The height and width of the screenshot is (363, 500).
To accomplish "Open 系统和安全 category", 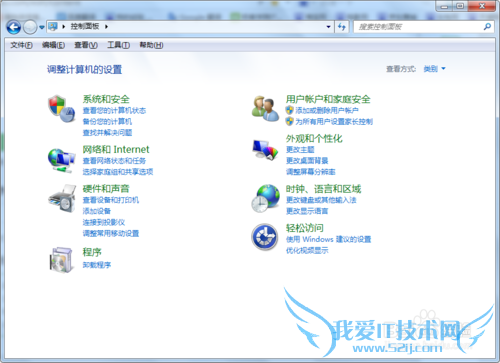I will tap(106, 99).
